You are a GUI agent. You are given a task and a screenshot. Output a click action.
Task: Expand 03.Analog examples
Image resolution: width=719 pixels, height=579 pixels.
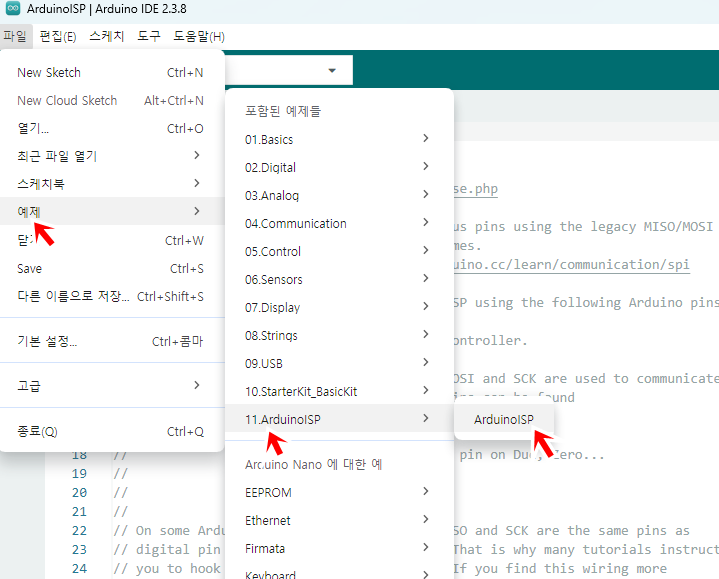[339, 195]
